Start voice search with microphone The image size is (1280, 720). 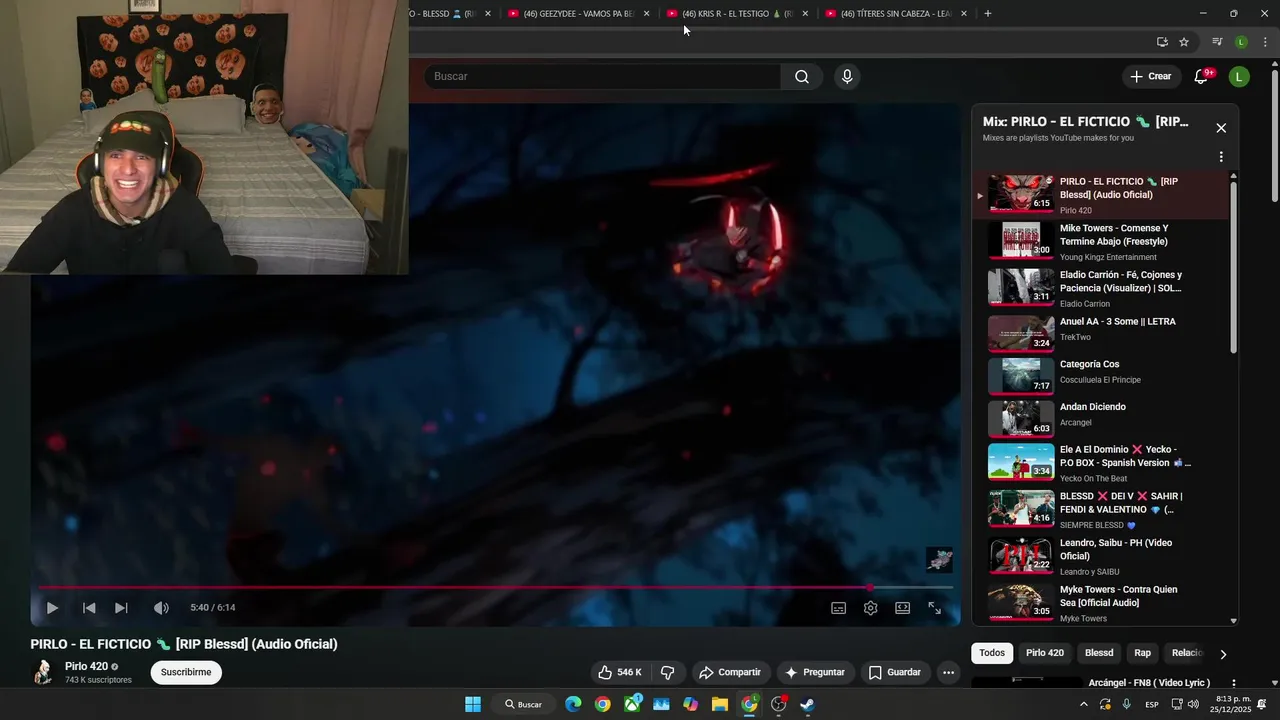click(x=847, y=77)
